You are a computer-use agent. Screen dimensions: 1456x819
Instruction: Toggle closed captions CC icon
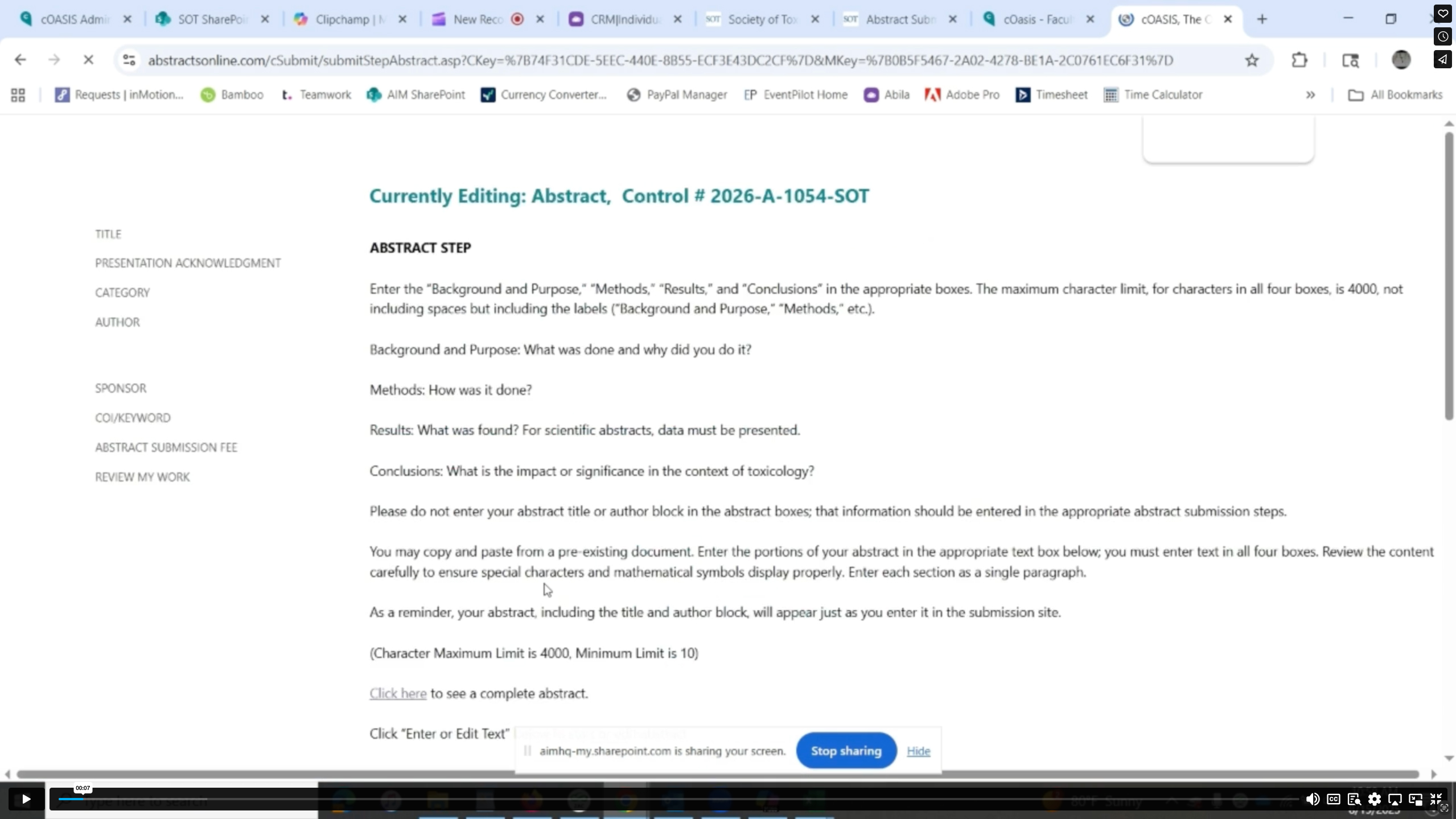click(1333, 799)
